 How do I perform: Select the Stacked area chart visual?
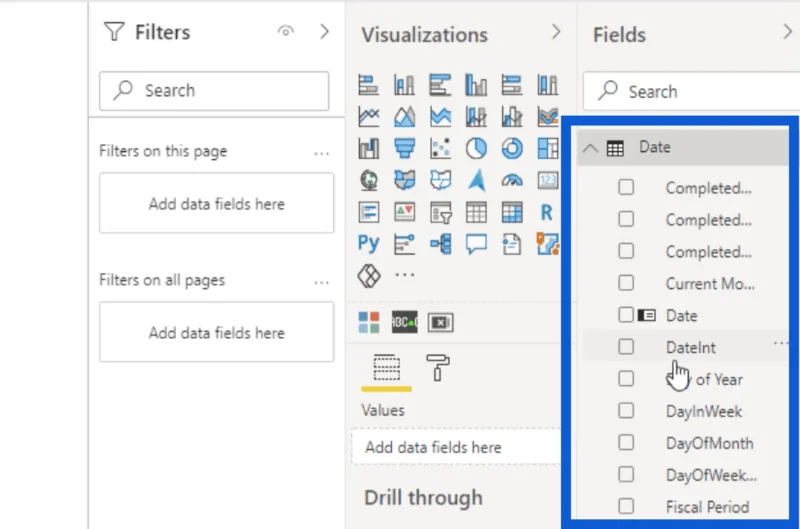point(440,117)
